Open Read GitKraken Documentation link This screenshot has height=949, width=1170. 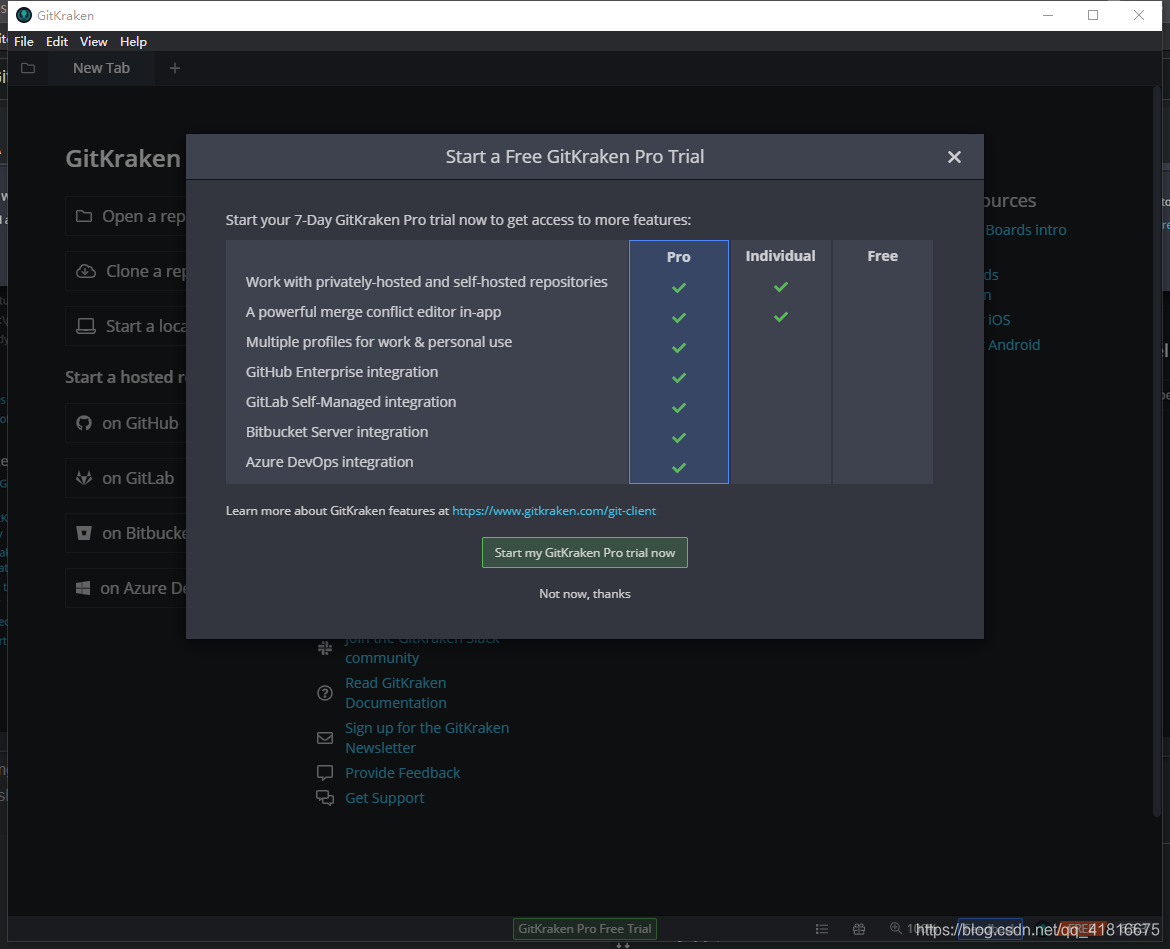395,693
